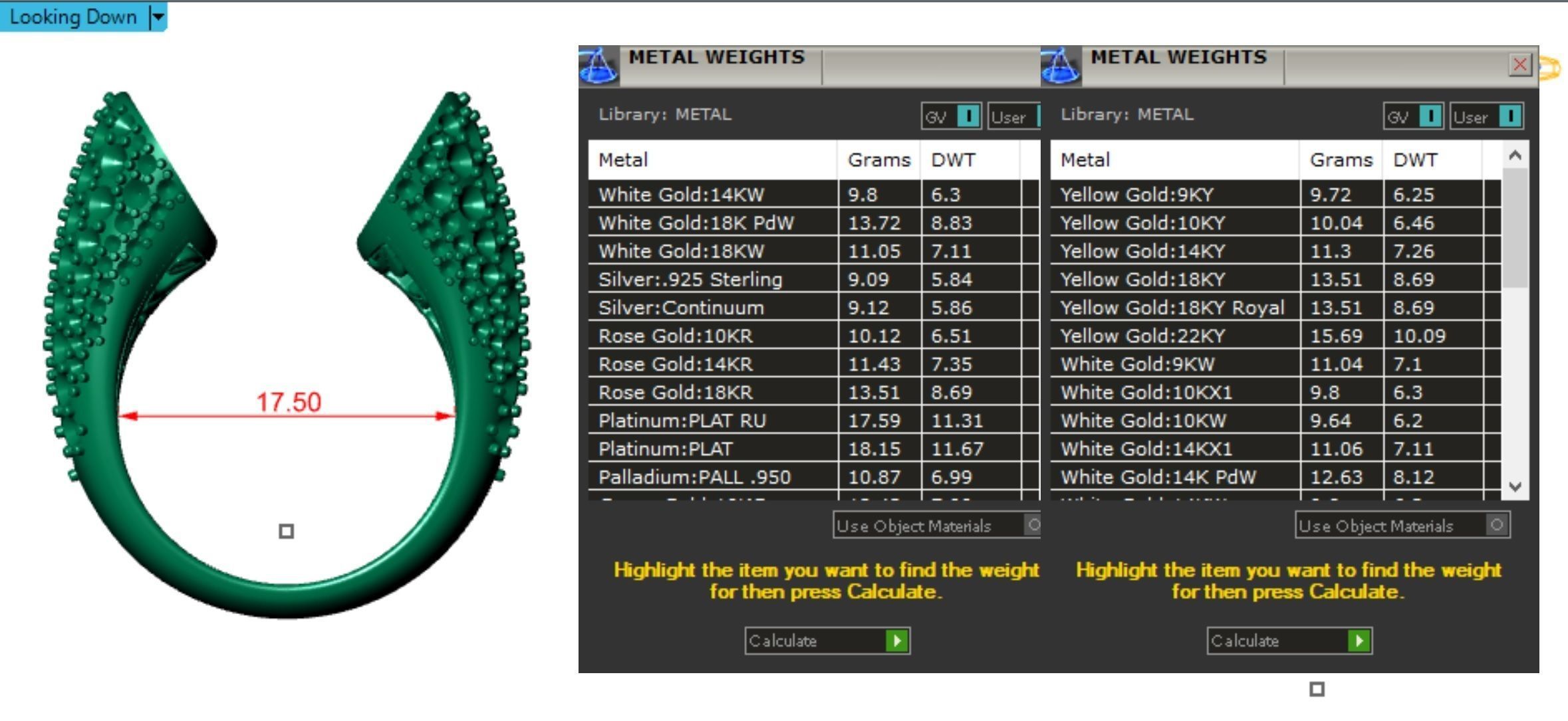Click the 15.69 grams value for 22KY
This screenshot has width=1568, height=721.
point(1336,336)
